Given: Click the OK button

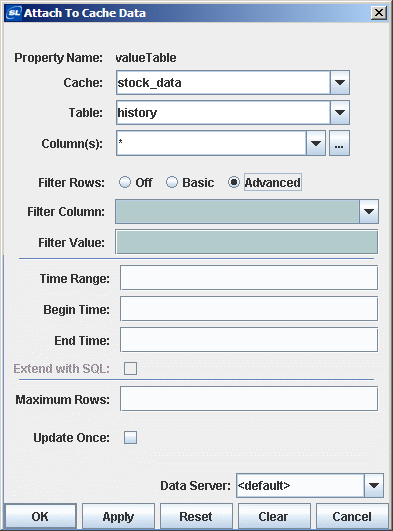Looking at the screenshot, I should point(40,516).
